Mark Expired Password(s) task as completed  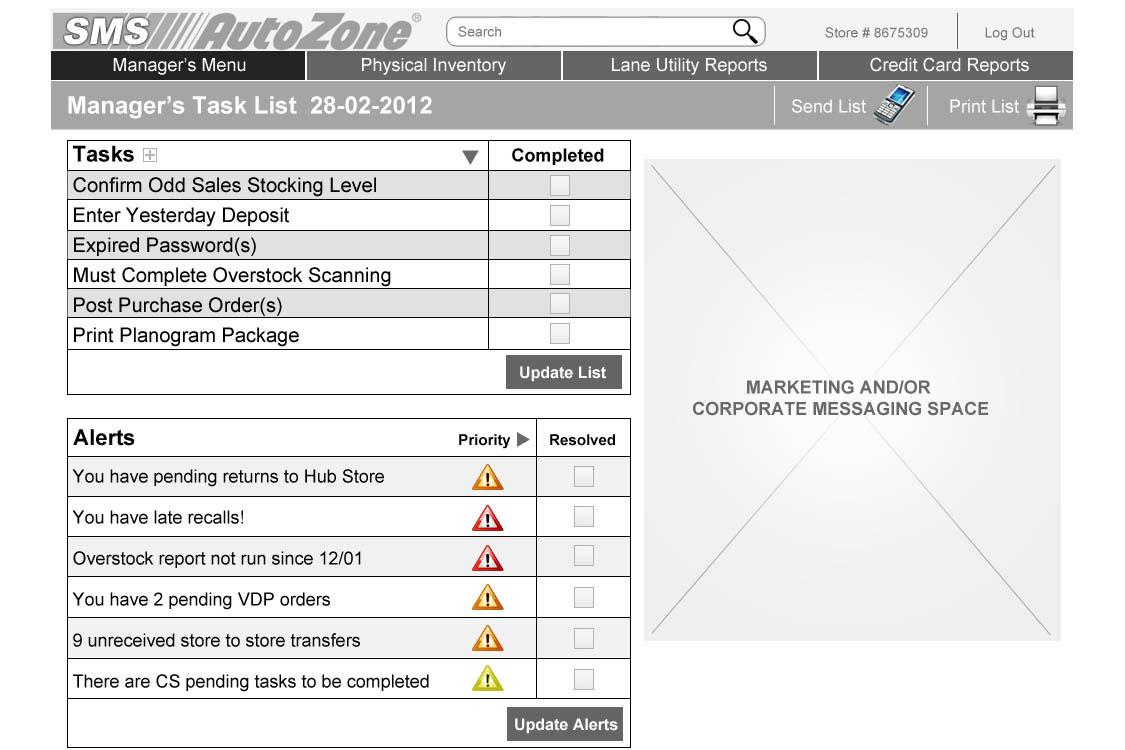(560, 245)
